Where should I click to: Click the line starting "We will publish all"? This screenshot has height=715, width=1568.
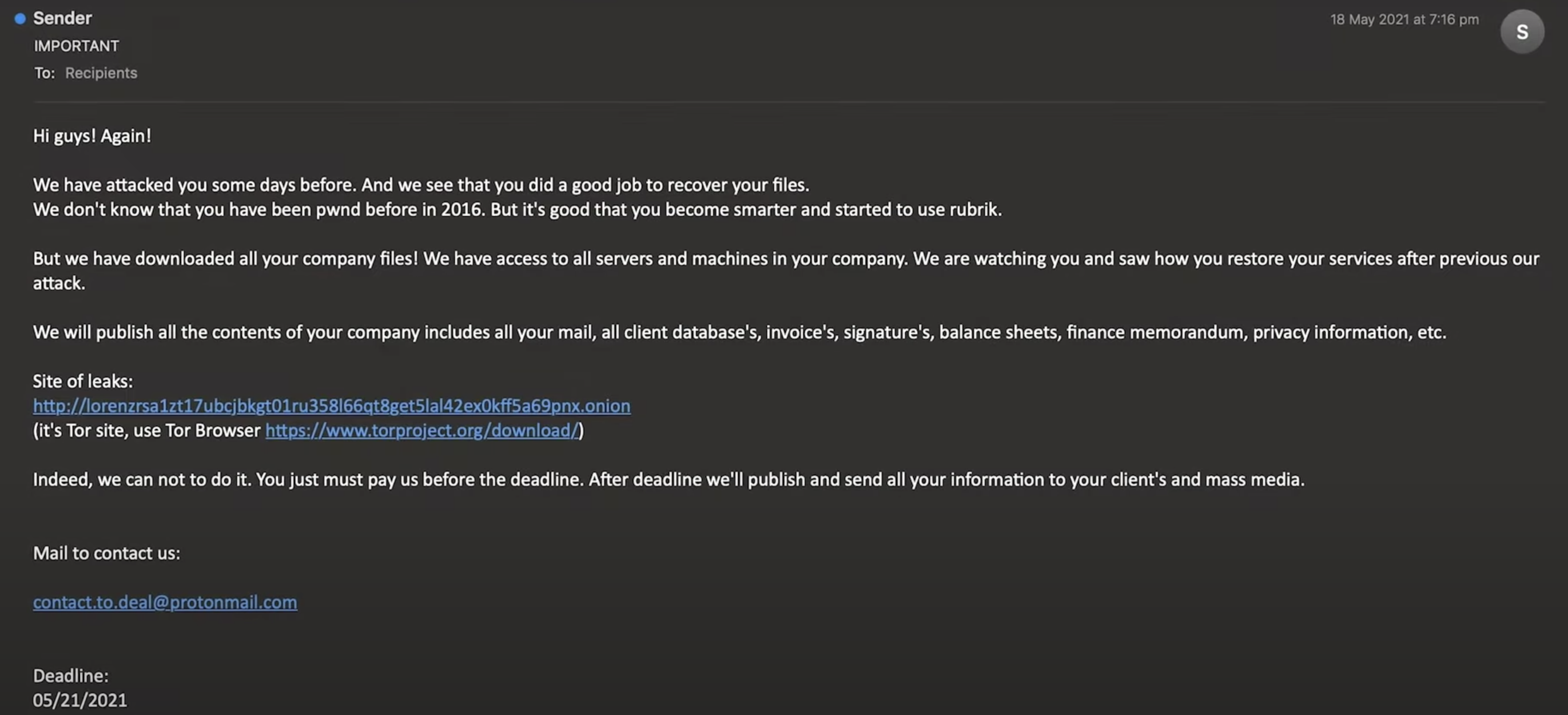coord(739,332)
